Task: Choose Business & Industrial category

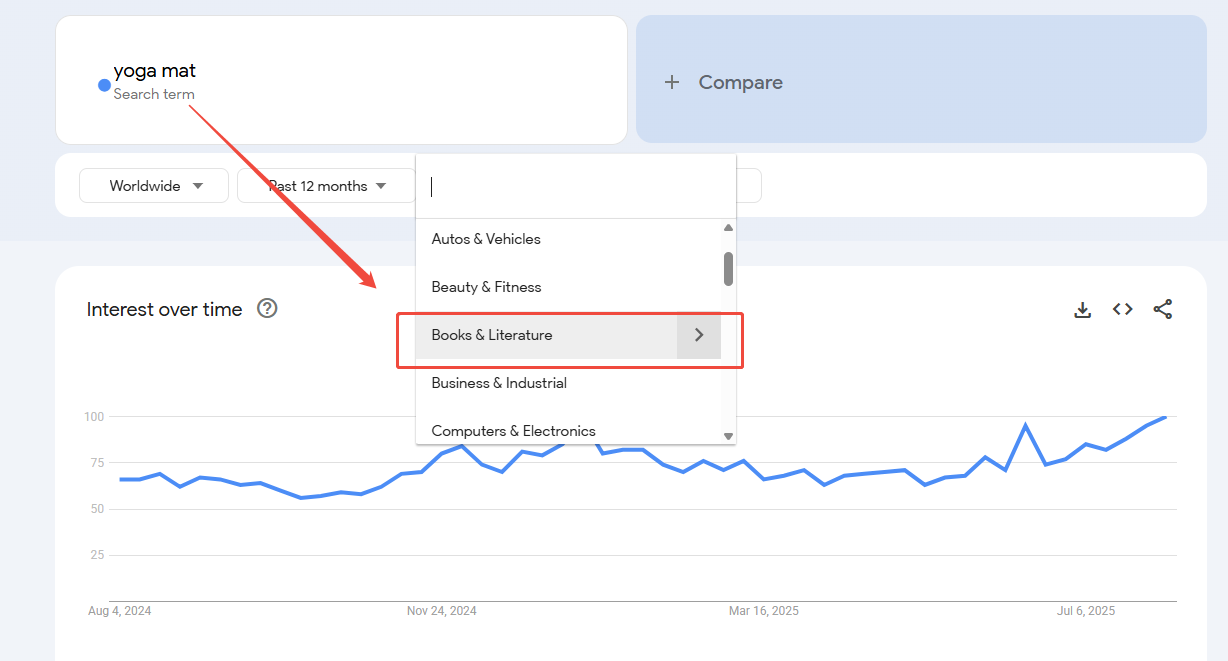Action: (499, 383)
